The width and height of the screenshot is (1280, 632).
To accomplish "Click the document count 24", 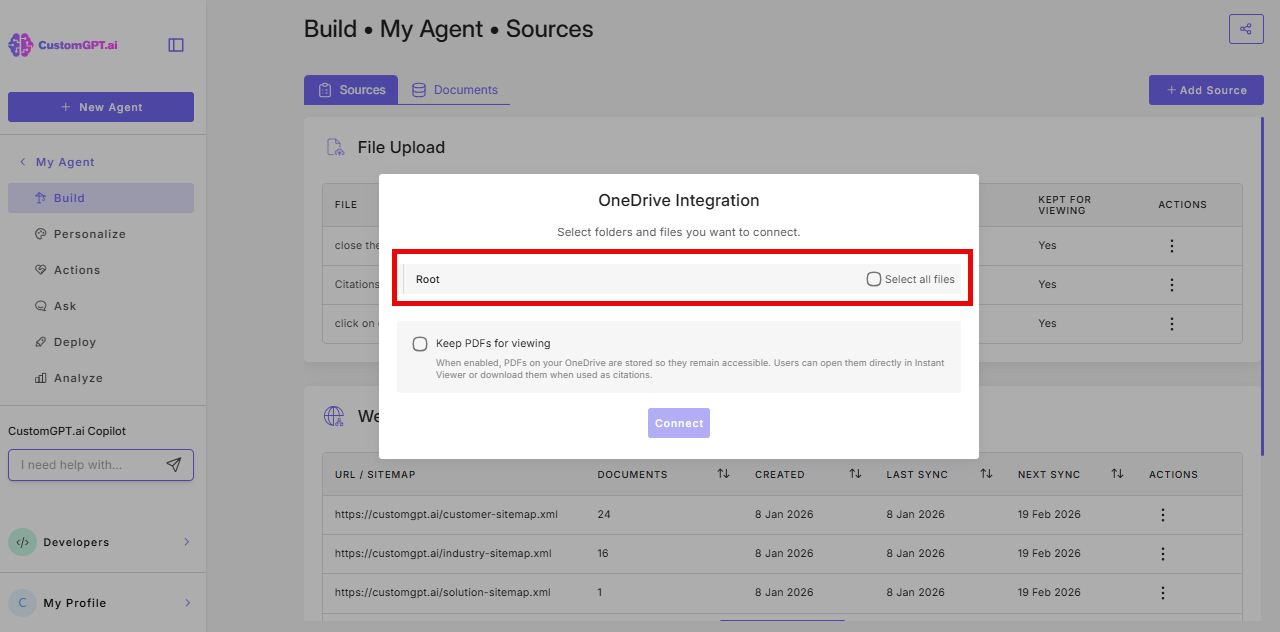I will [x=604, y=515].
